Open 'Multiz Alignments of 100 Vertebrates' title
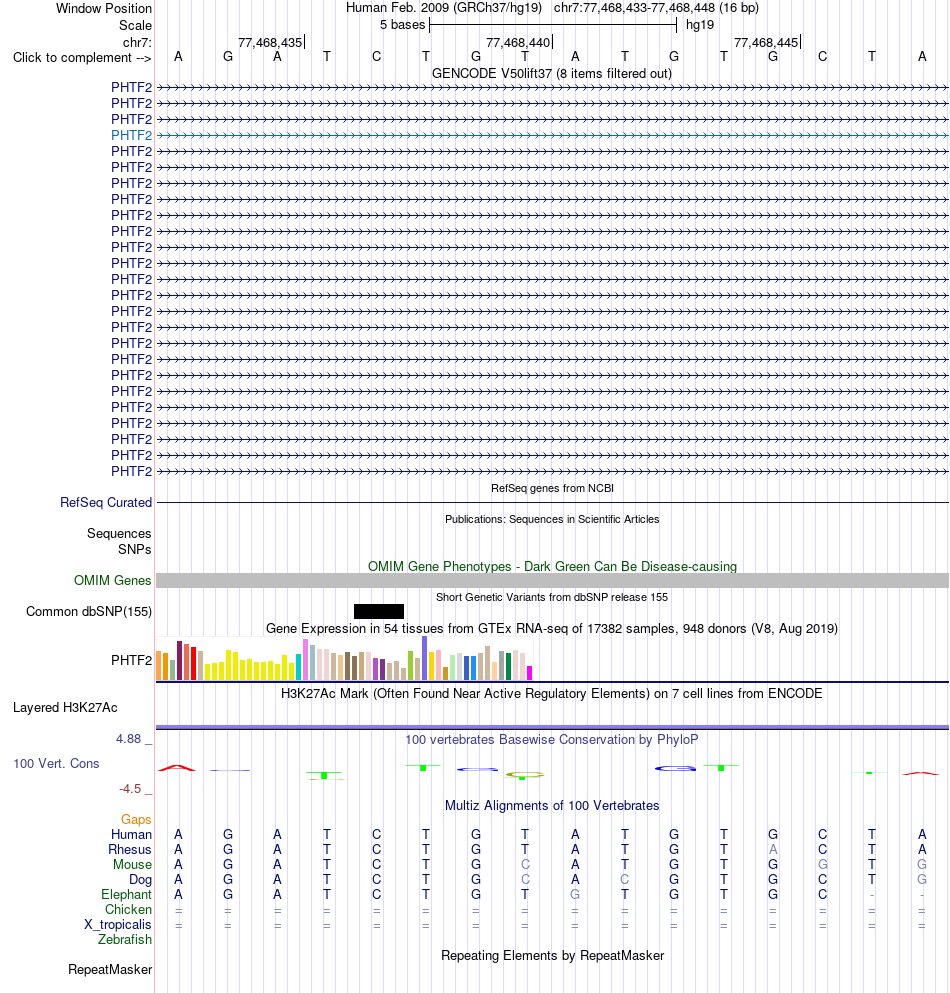950x993 pixels. point(552,806)
